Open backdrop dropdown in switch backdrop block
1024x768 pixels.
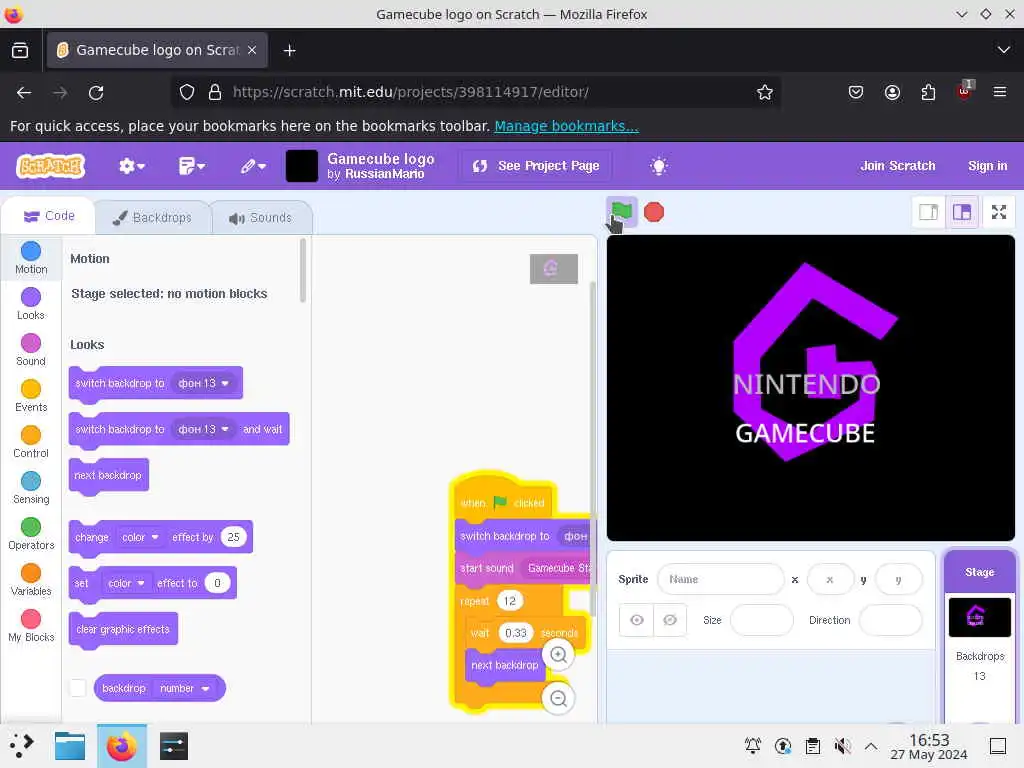tap(204, 383)
